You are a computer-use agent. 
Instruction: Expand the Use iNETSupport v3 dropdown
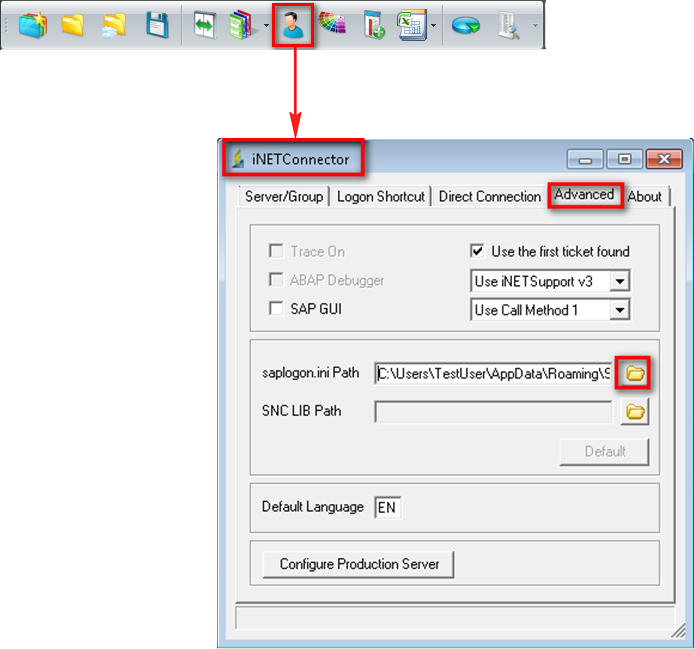[620, 281]
